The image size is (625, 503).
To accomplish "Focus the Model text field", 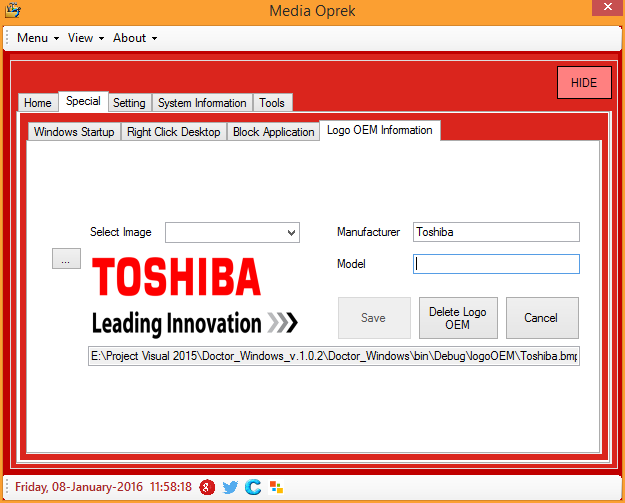I will 496,264.
